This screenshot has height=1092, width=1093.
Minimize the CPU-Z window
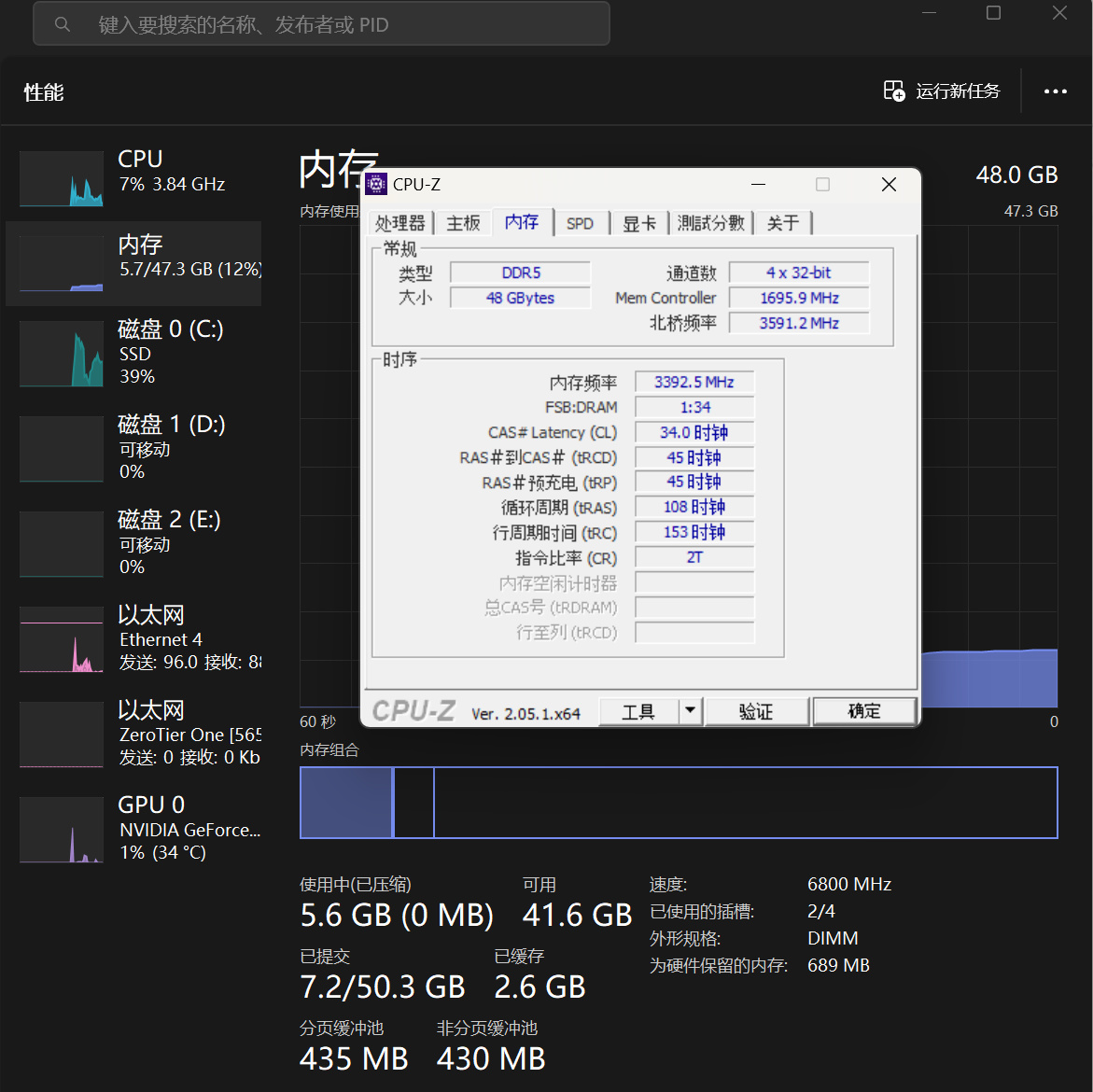click(x=759, y=184)
